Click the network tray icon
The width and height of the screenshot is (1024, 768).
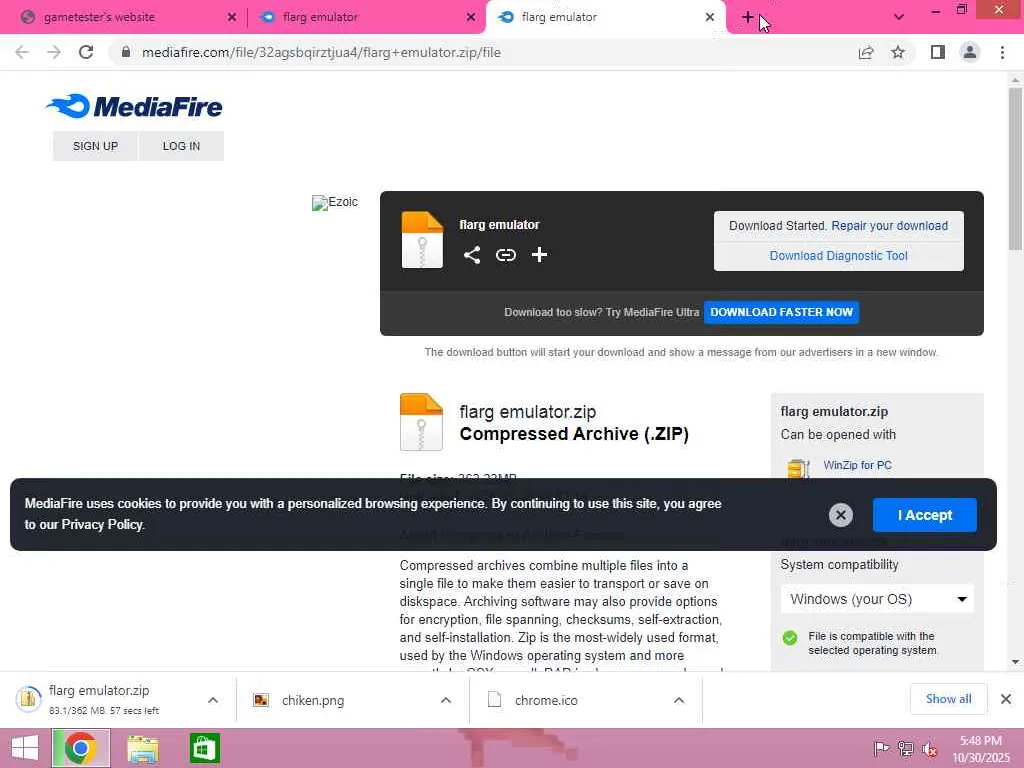(905, 748)
